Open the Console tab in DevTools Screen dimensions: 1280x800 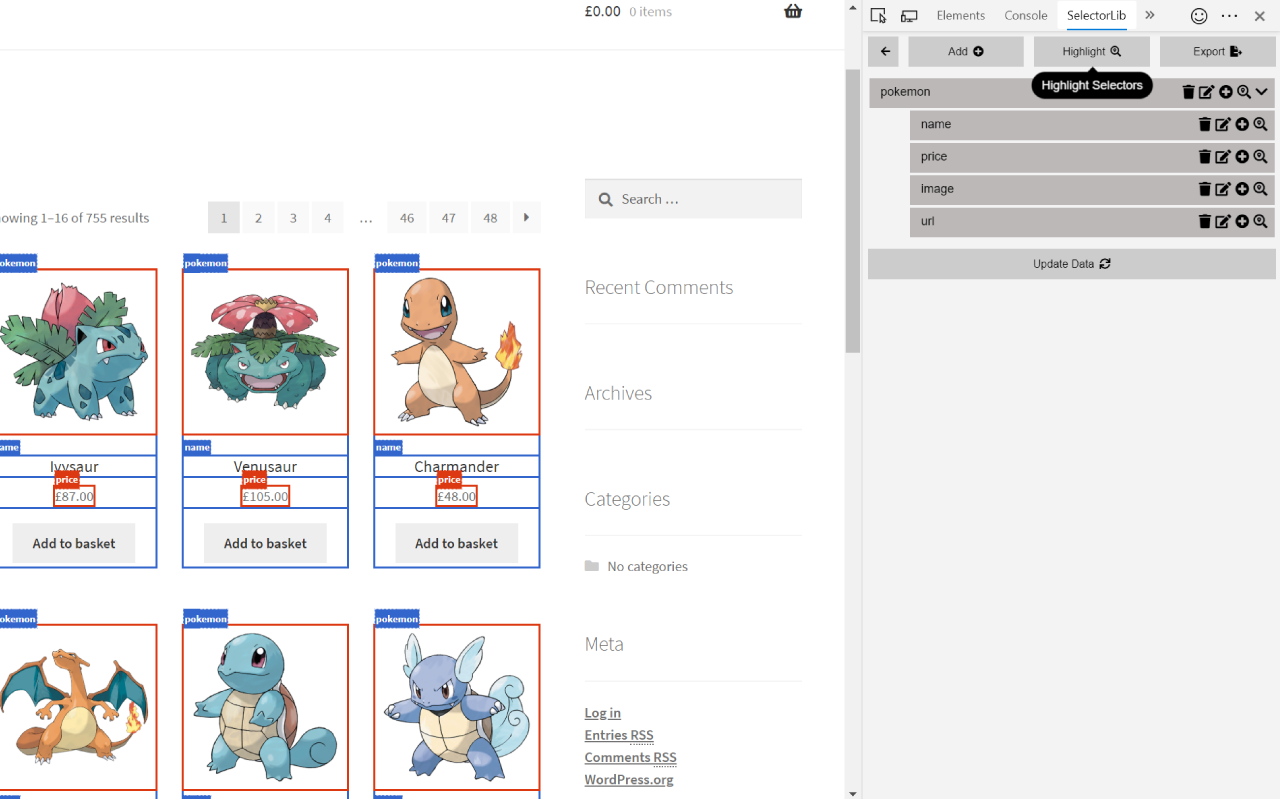(1026, 15)
